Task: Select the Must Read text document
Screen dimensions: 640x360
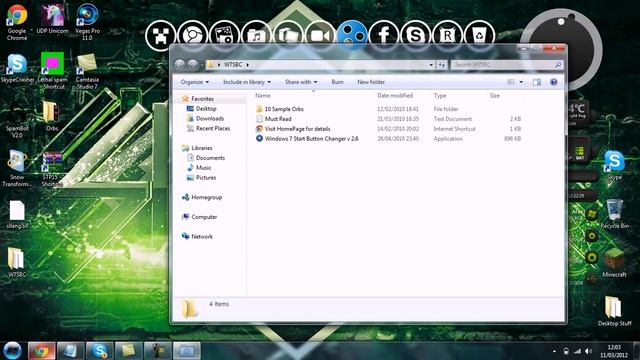Action: pyautogui.click(x=278, y=119)
